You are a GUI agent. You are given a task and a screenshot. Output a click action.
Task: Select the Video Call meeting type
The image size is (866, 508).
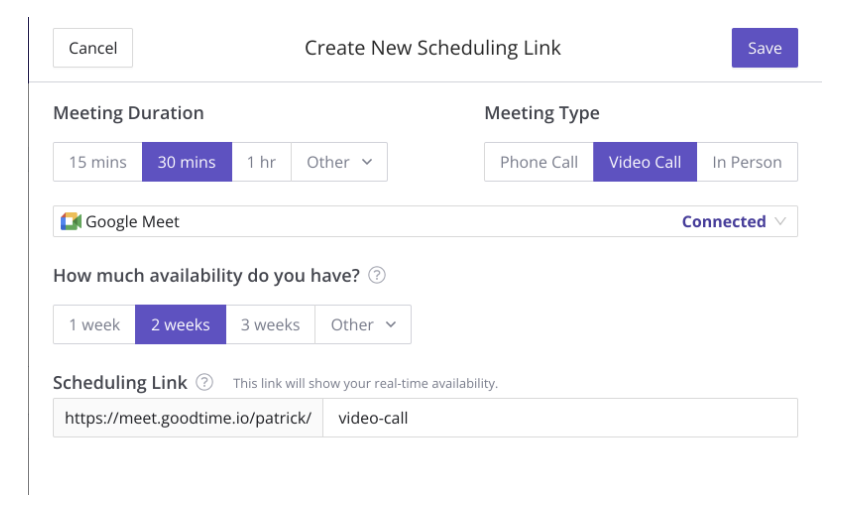pos(645,162)
